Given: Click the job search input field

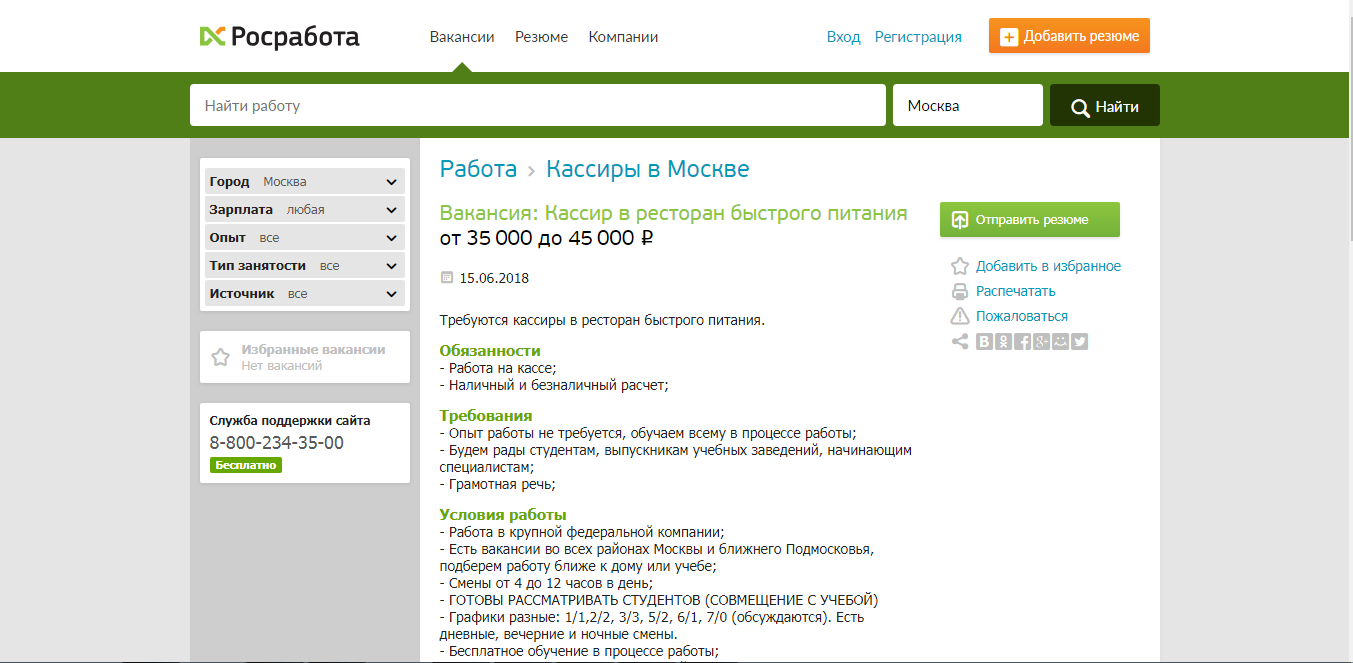Looking at the screenshot, I should tap(537, 104).
